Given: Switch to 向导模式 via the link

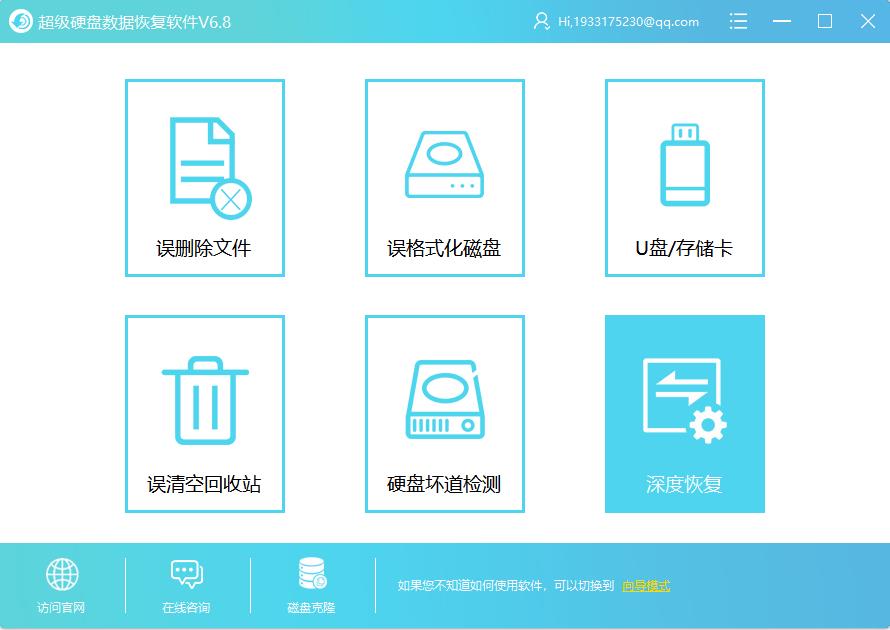Looking at the screenshot, I should tap(646, 586).
